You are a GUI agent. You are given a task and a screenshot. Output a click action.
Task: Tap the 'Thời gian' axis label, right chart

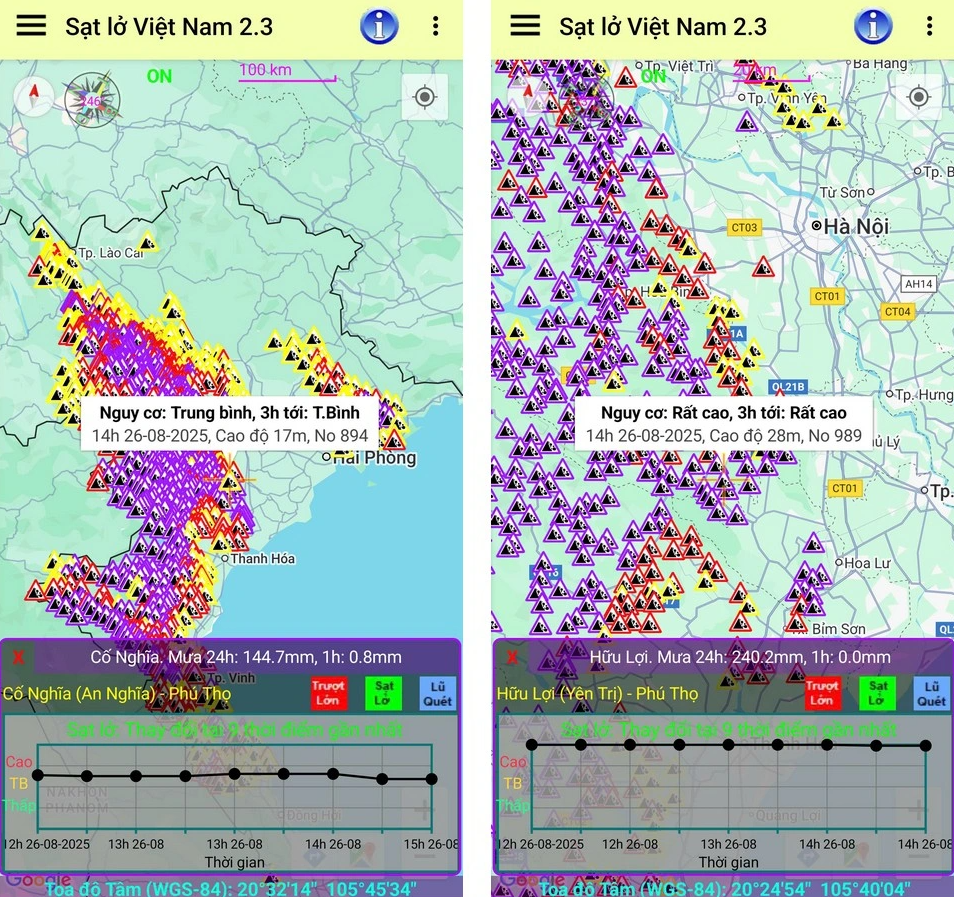pos(728,862)
